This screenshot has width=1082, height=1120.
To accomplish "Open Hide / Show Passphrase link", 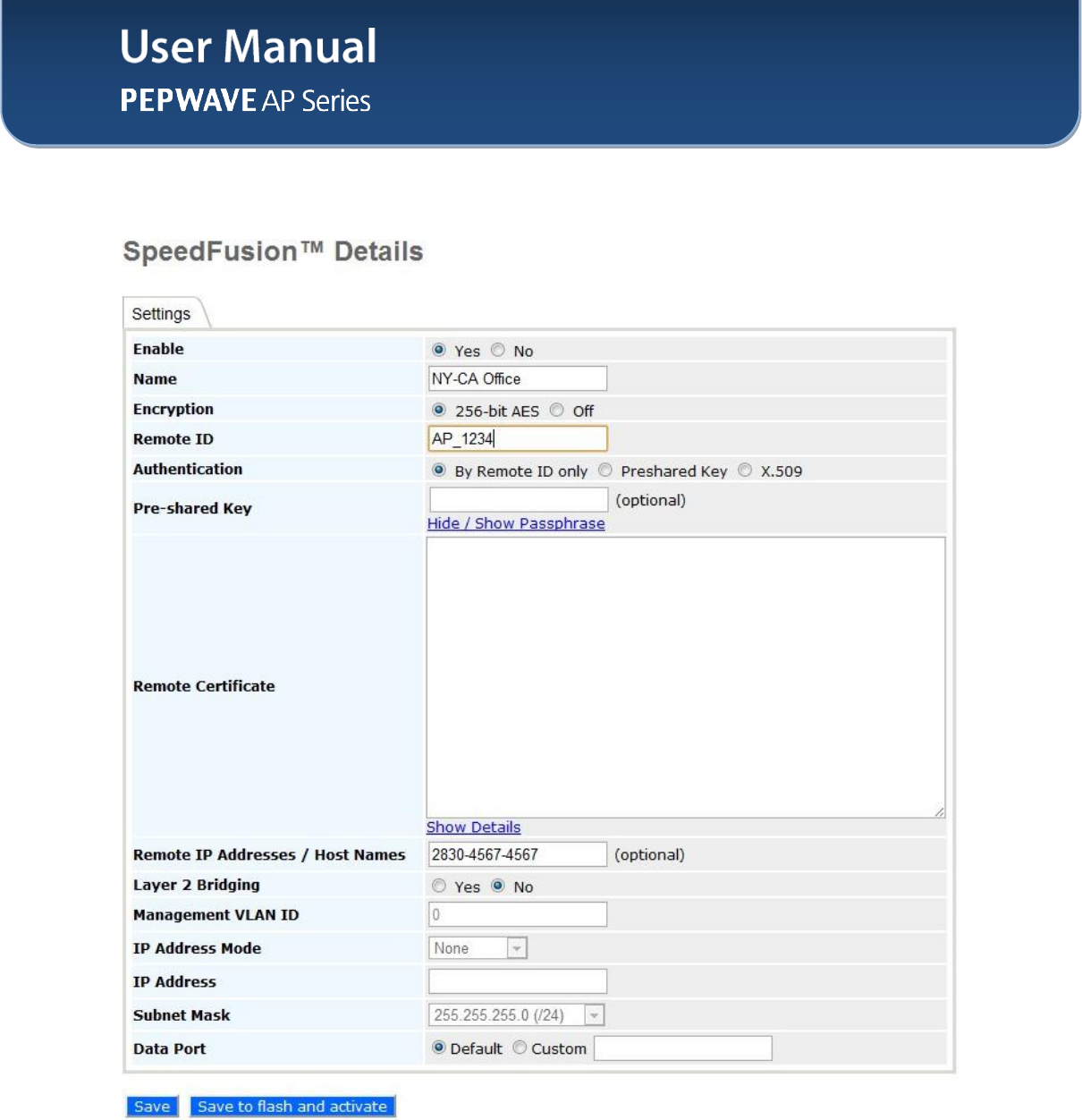I will [516, 523].
